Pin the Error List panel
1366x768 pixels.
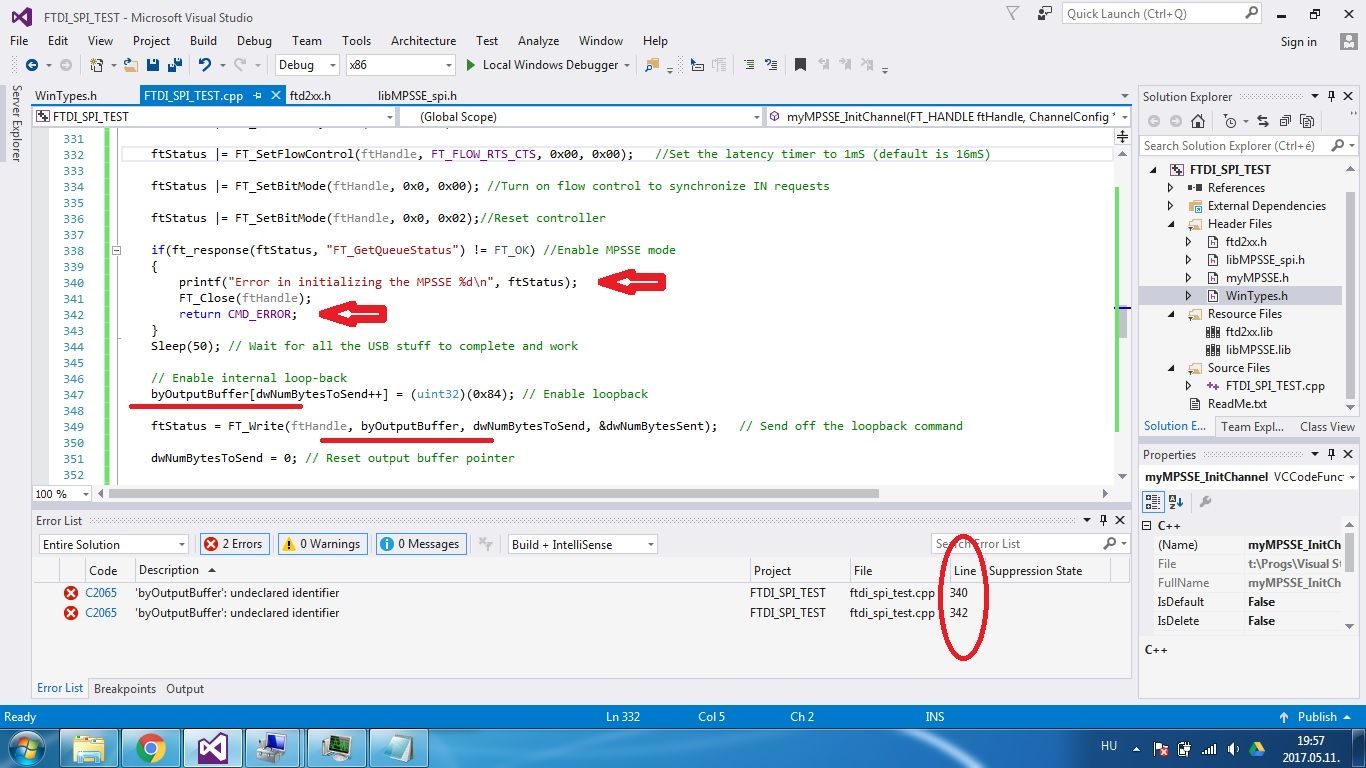point(1104,520)
